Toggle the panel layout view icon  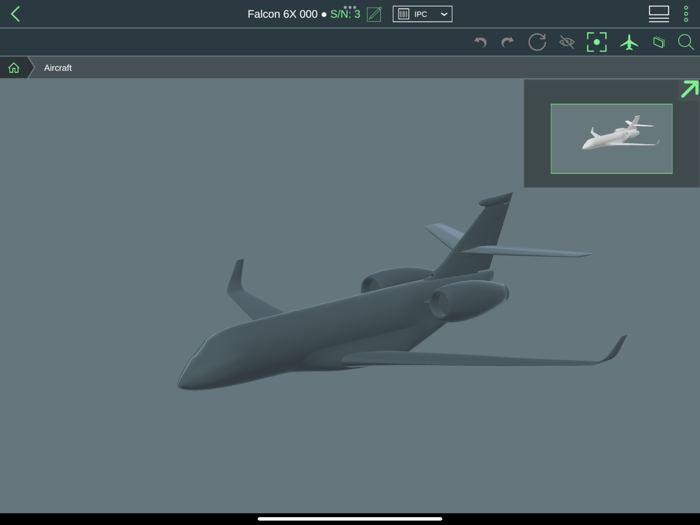(x=658, y=14)
